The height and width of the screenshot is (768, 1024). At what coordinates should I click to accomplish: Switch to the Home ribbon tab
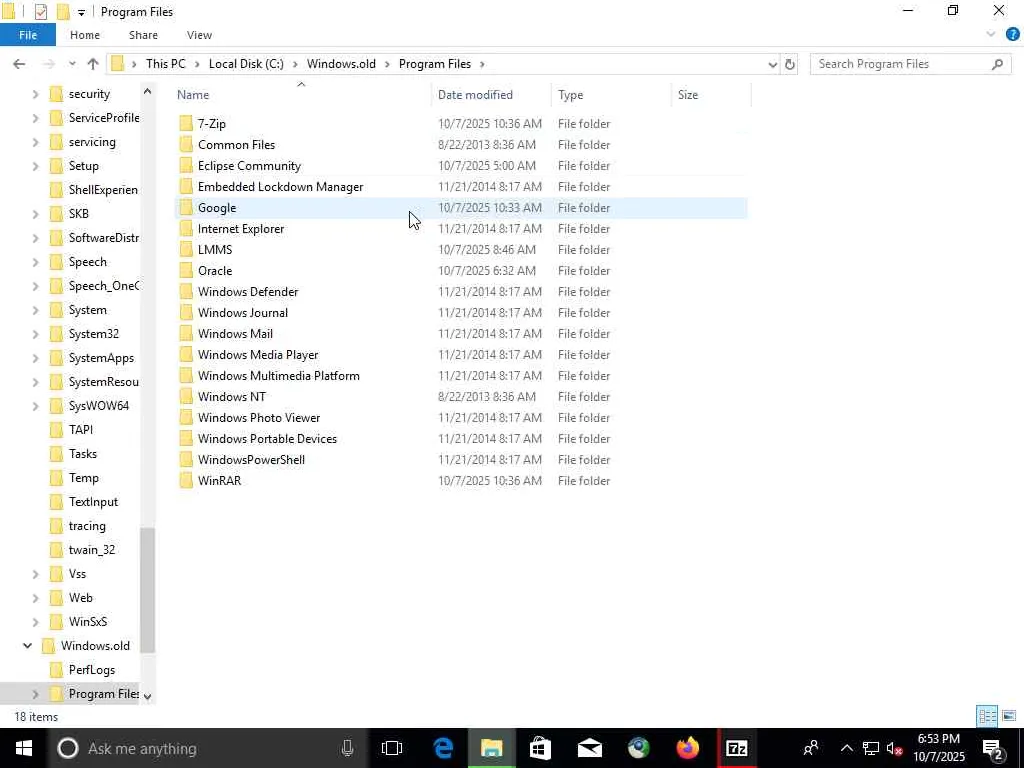coord(85,35)
